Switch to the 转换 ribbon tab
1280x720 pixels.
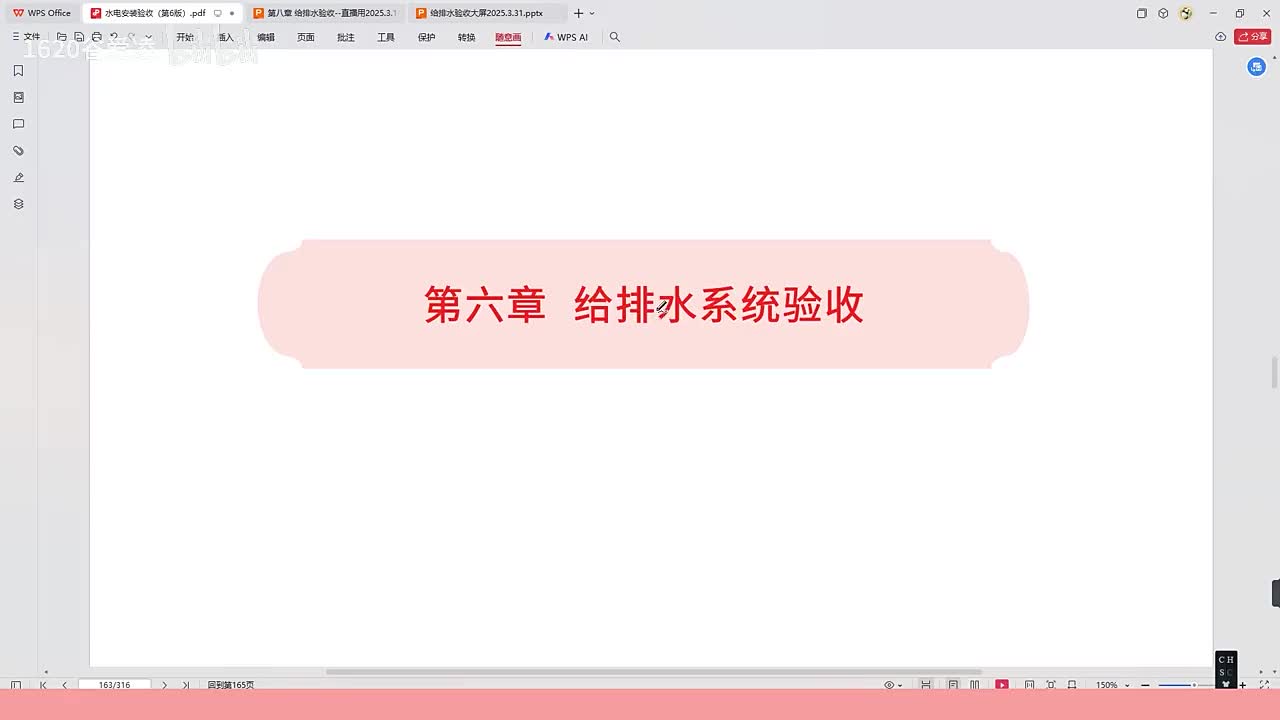point(466,37)
